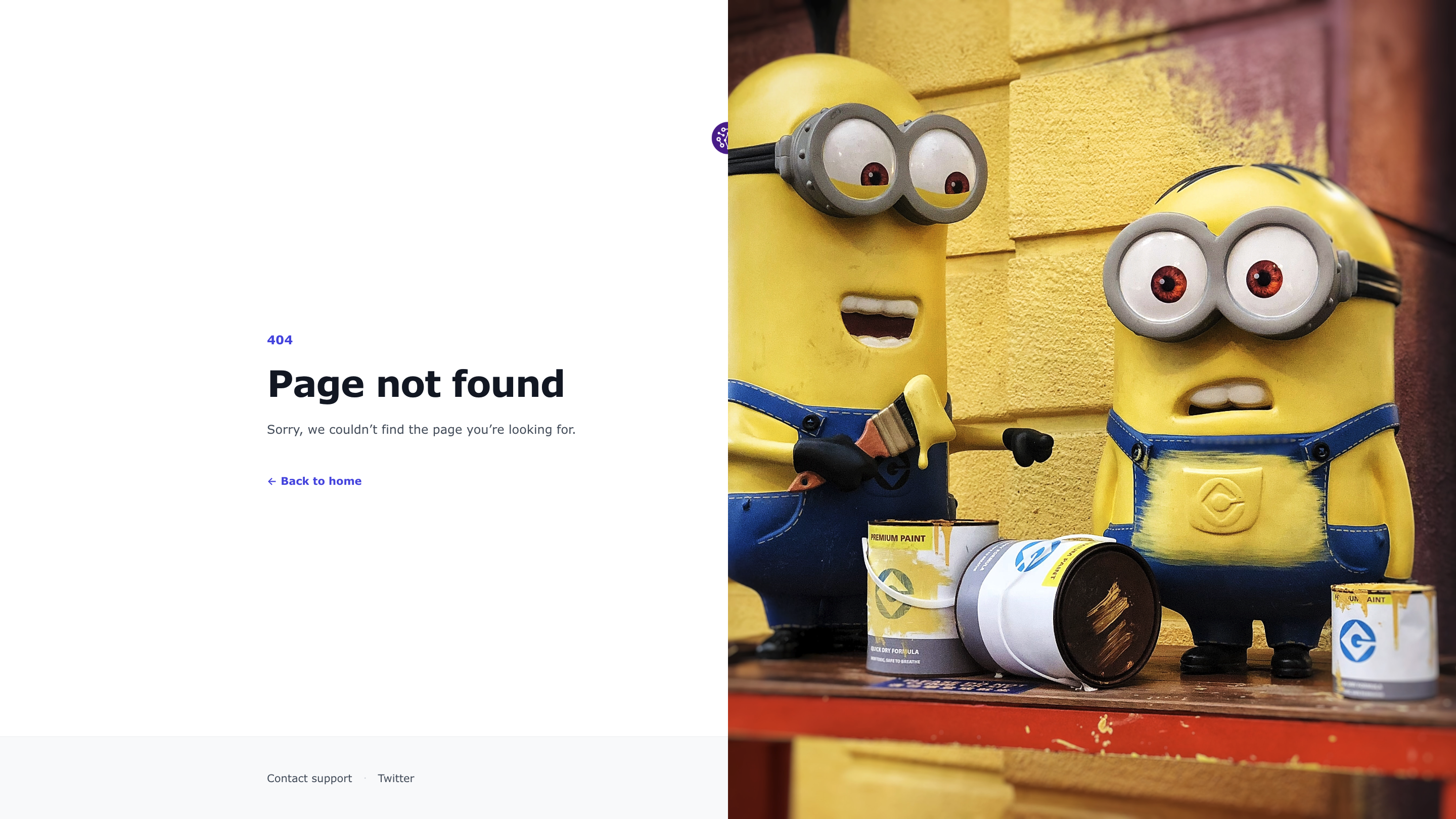
Task: Click the circular logo on upright Premium Paint can
Action: point(895,594)
